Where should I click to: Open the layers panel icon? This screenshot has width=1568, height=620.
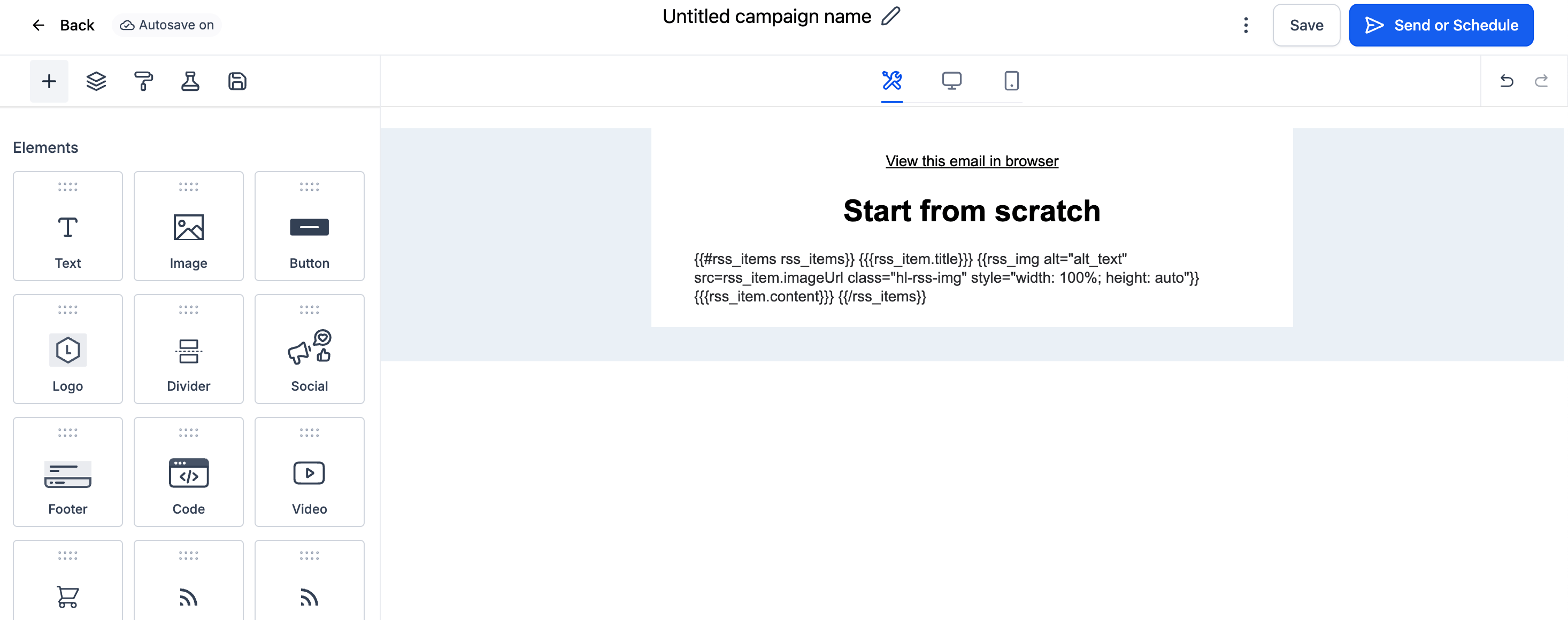[x=96, y=81]
